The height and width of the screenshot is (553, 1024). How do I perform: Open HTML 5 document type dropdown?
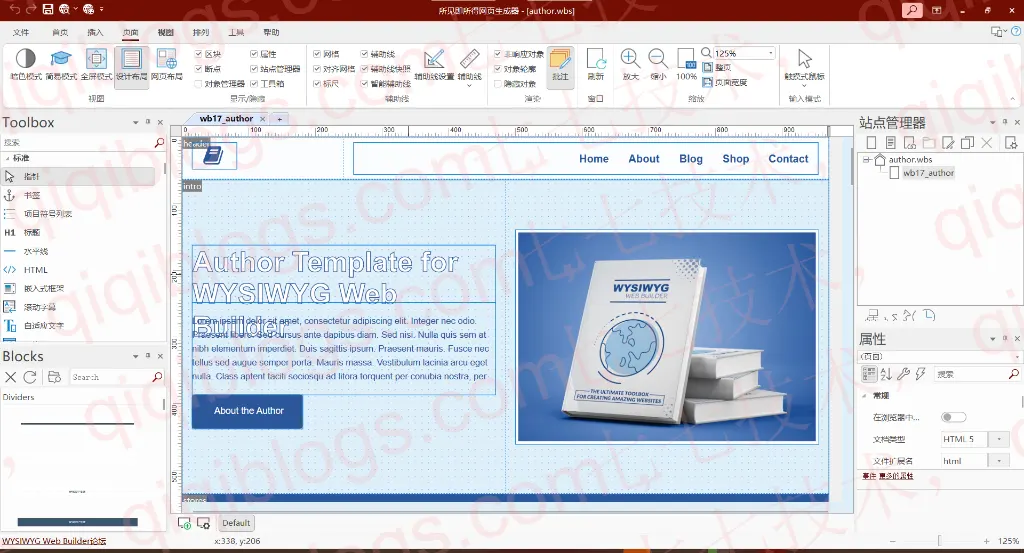tap(999, 439)
